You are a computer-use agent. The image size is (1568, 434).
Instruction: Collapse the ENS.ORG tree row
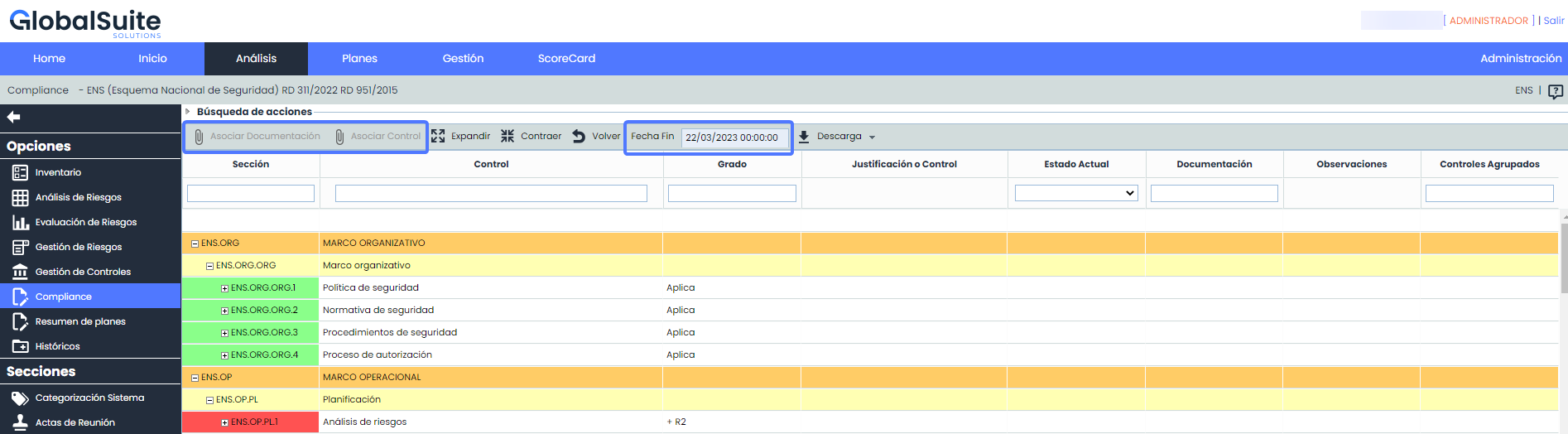pyautogui.click(x=195, y=244)
